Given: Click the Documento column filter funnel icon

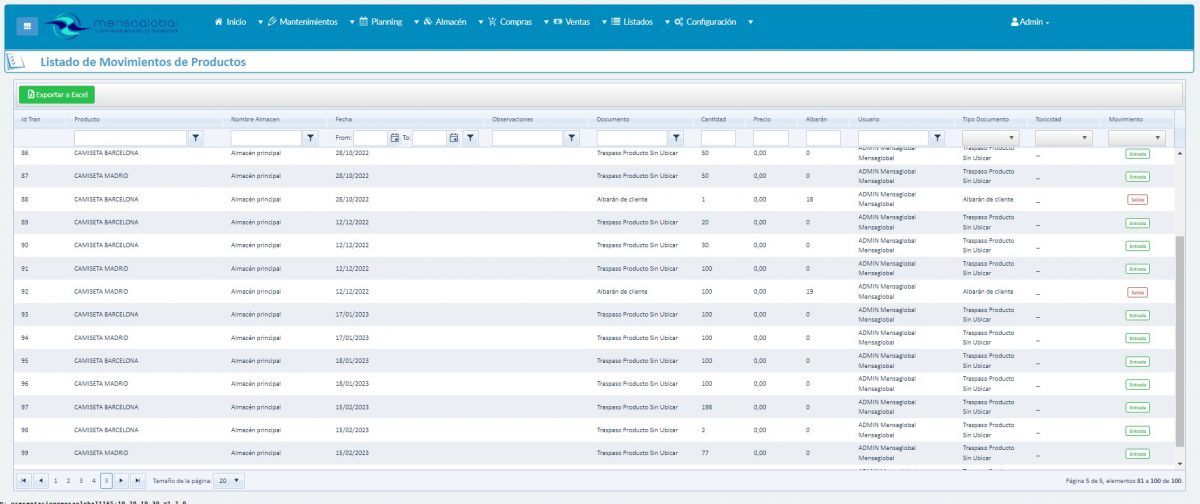Looking at the screenshot, I should [677, 138].
